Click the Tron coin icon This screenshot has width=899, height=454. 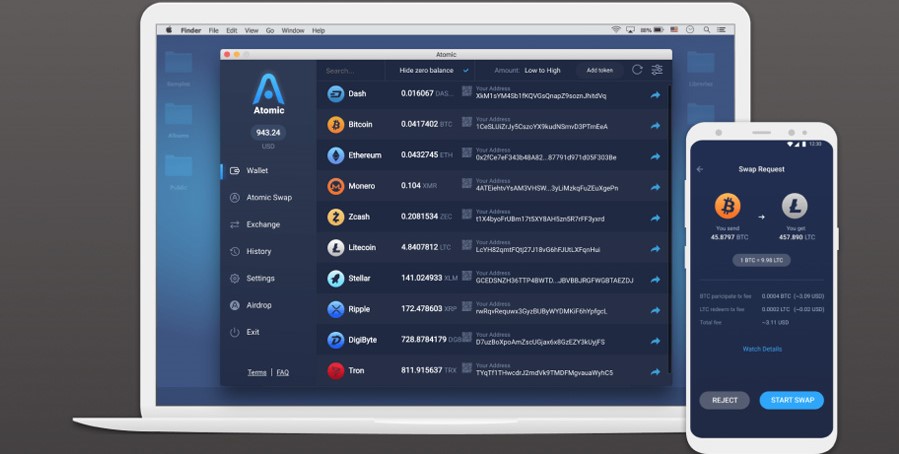(335, 371)
